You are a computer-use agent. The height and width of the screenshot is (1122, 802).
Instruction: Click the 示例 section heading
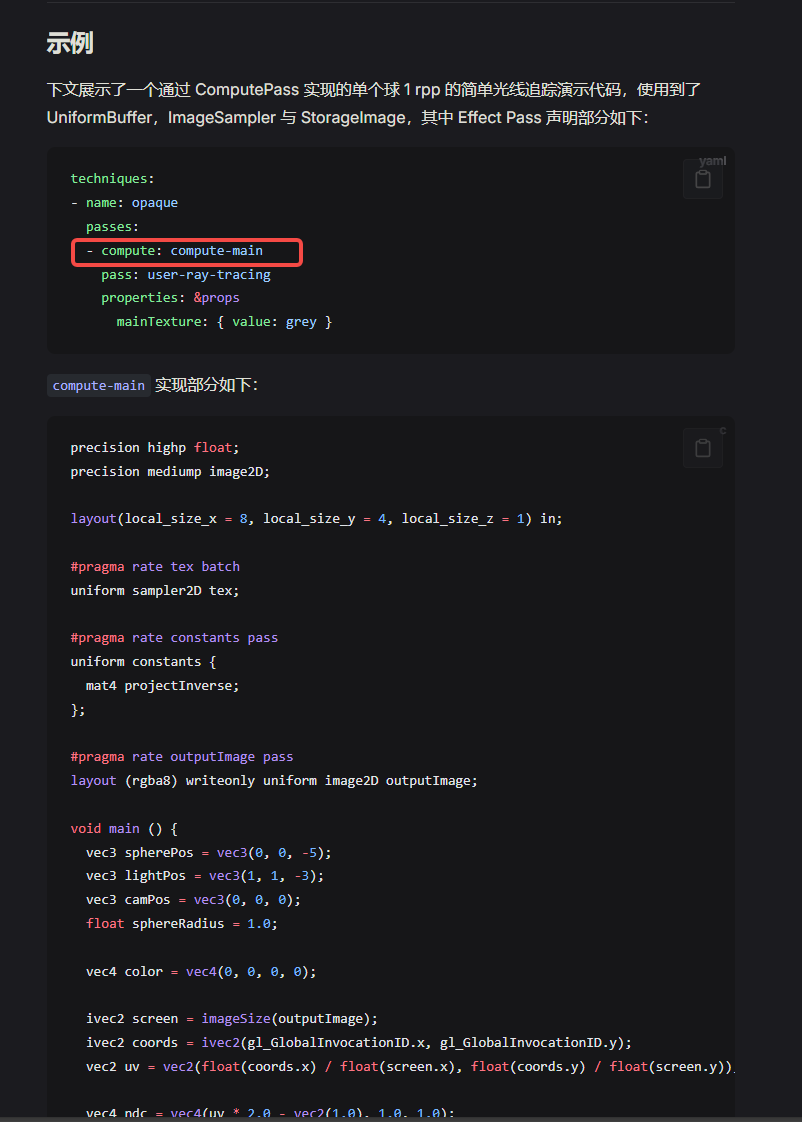click(x=70, y=43)
